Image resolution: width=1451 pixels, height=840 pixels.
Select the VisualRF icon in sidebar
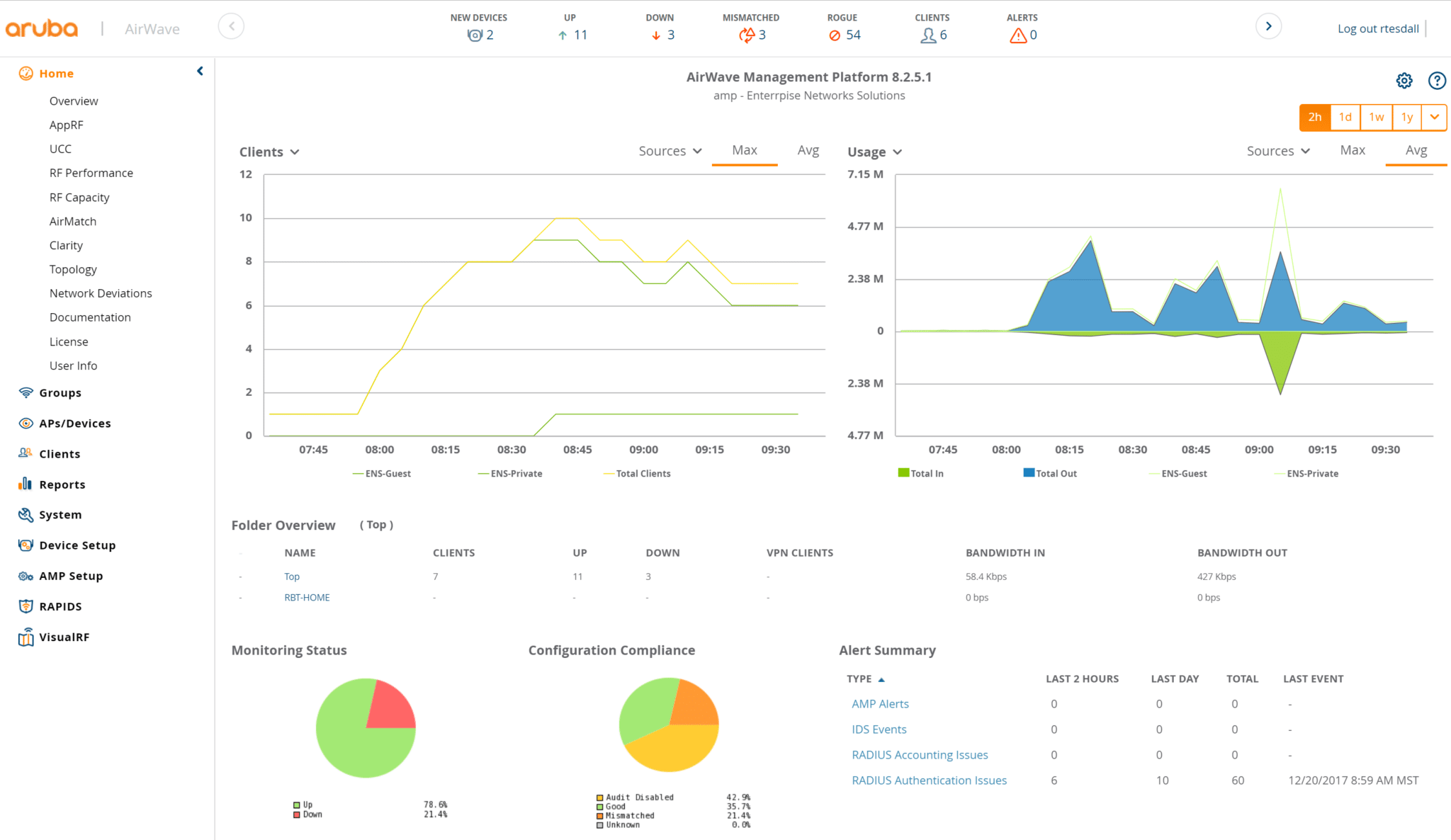coord(26,637)
